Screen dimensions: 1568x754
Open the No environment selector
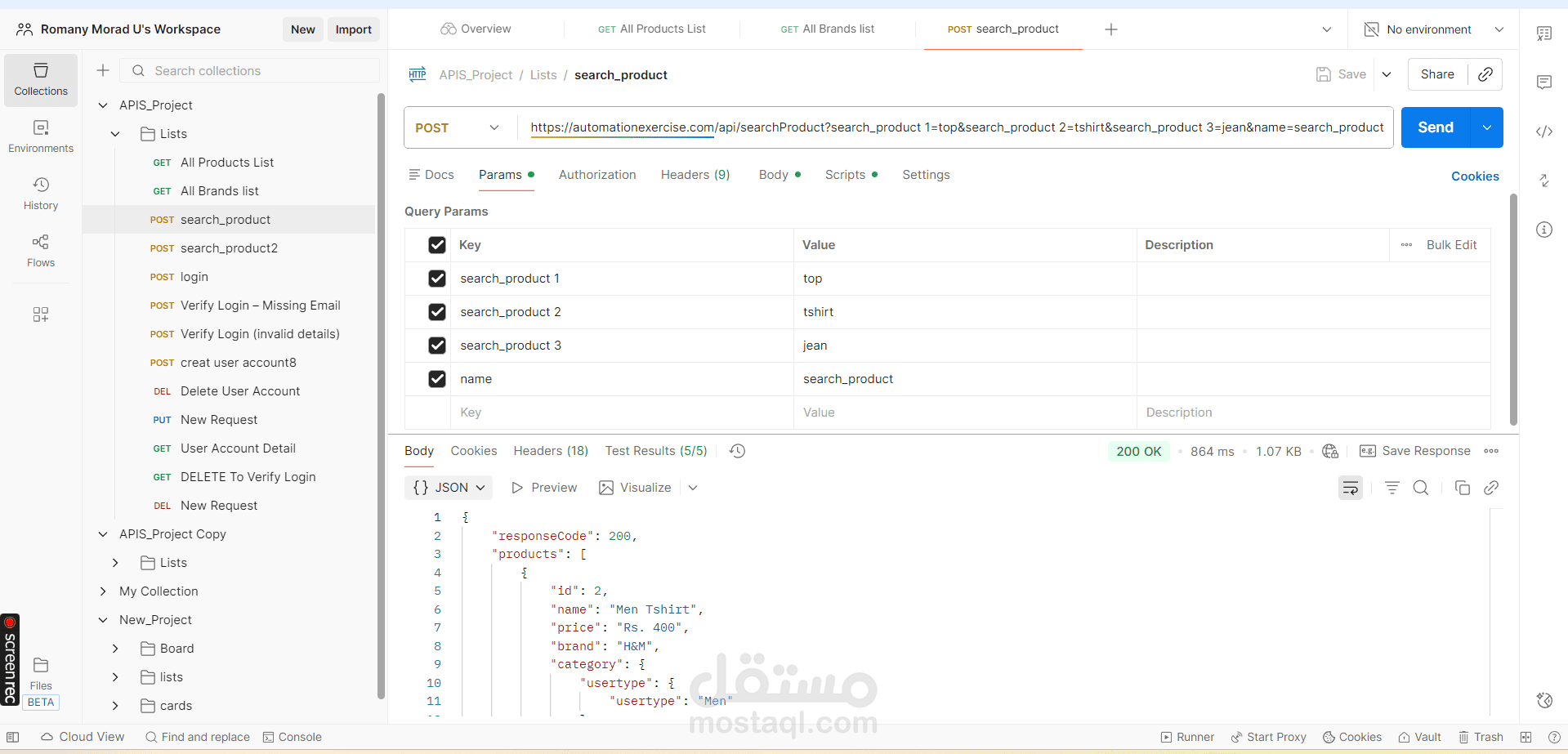click(1434, 29)
